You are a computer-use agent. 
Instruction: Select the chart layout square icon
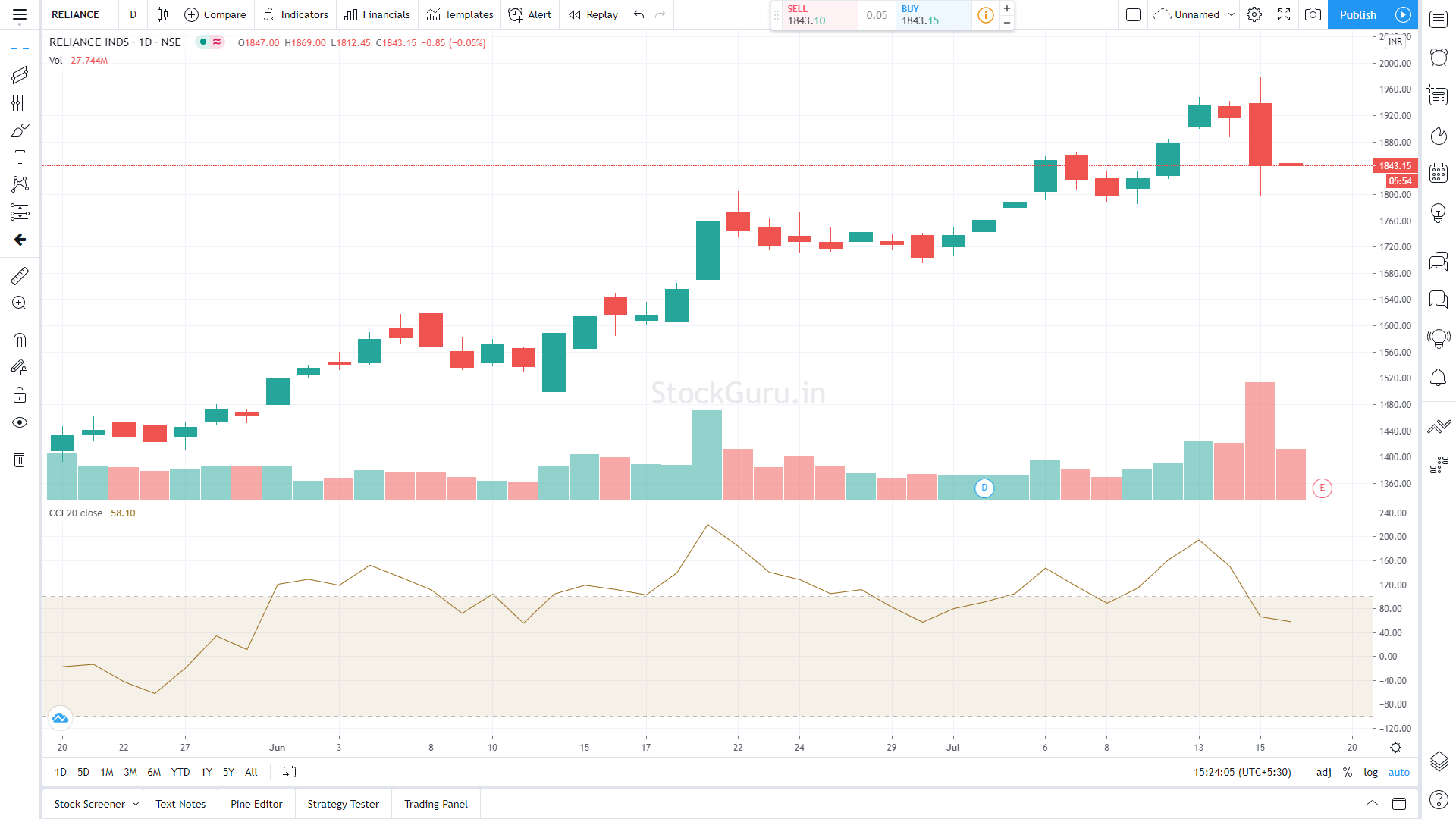pos(1133,14)
